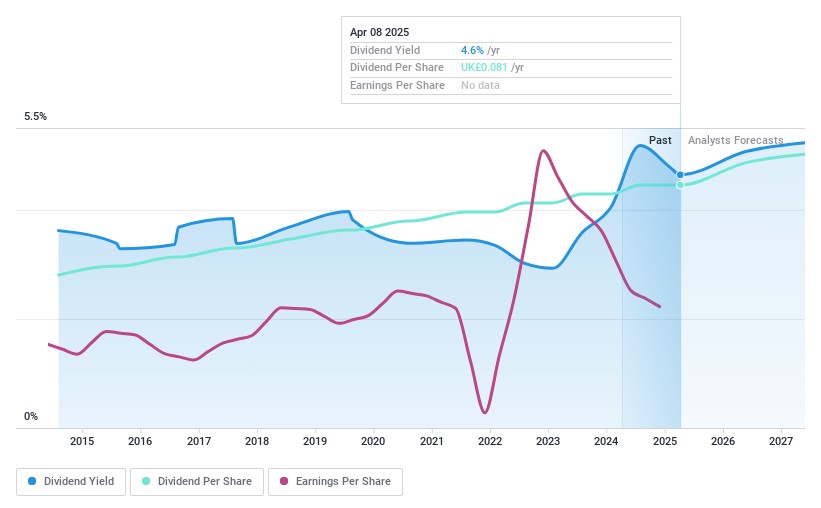Click the 2017 year axis label

pyautogui.click(x=198, y=441)
